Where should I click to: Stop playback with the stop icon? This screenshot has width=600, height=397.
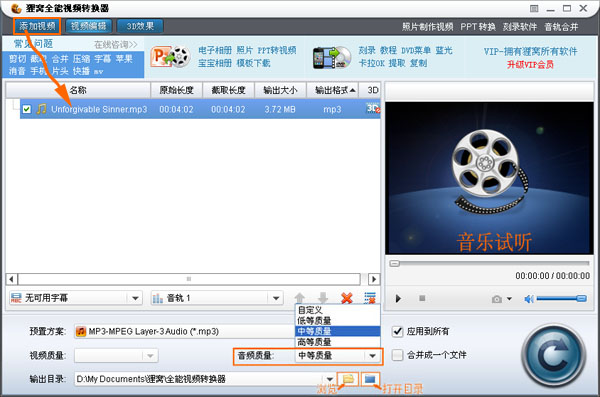[x=422, y=298]
